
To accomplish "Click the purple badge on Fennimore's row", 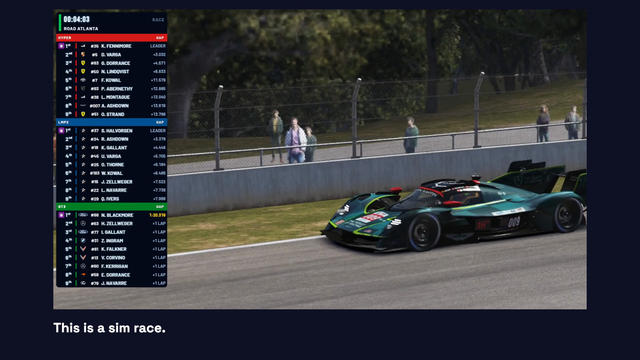I will coord(61,46).
